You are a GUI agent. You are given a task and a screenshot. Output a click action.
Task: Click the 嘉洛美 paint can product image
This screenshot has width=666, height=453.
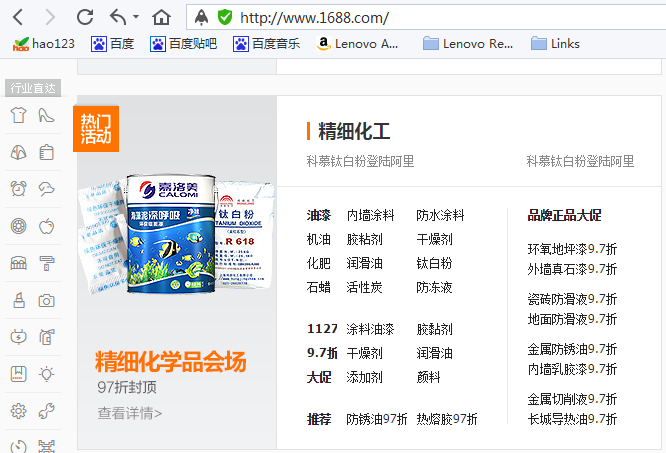171,234
